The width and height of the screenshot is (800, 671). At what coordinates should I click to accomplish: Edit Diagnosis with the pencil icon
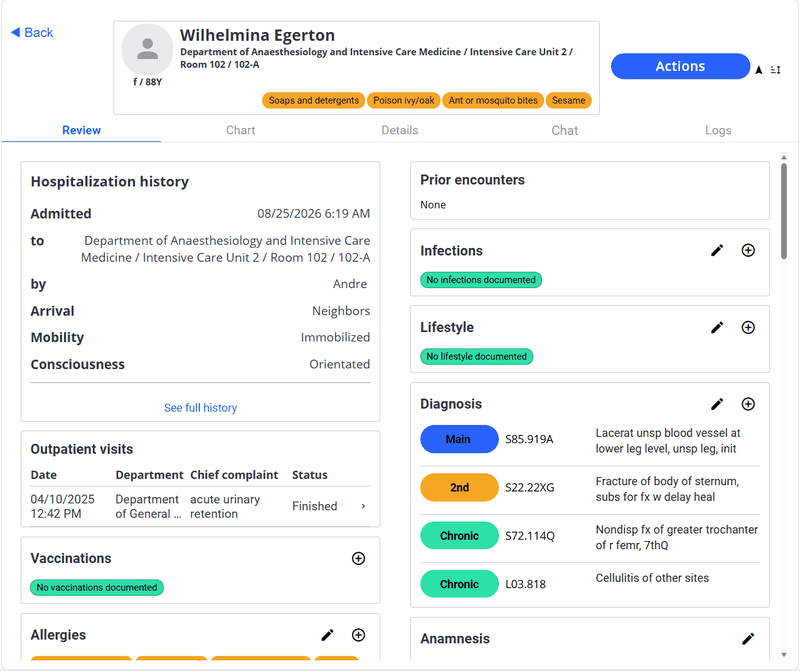(717, 404)
